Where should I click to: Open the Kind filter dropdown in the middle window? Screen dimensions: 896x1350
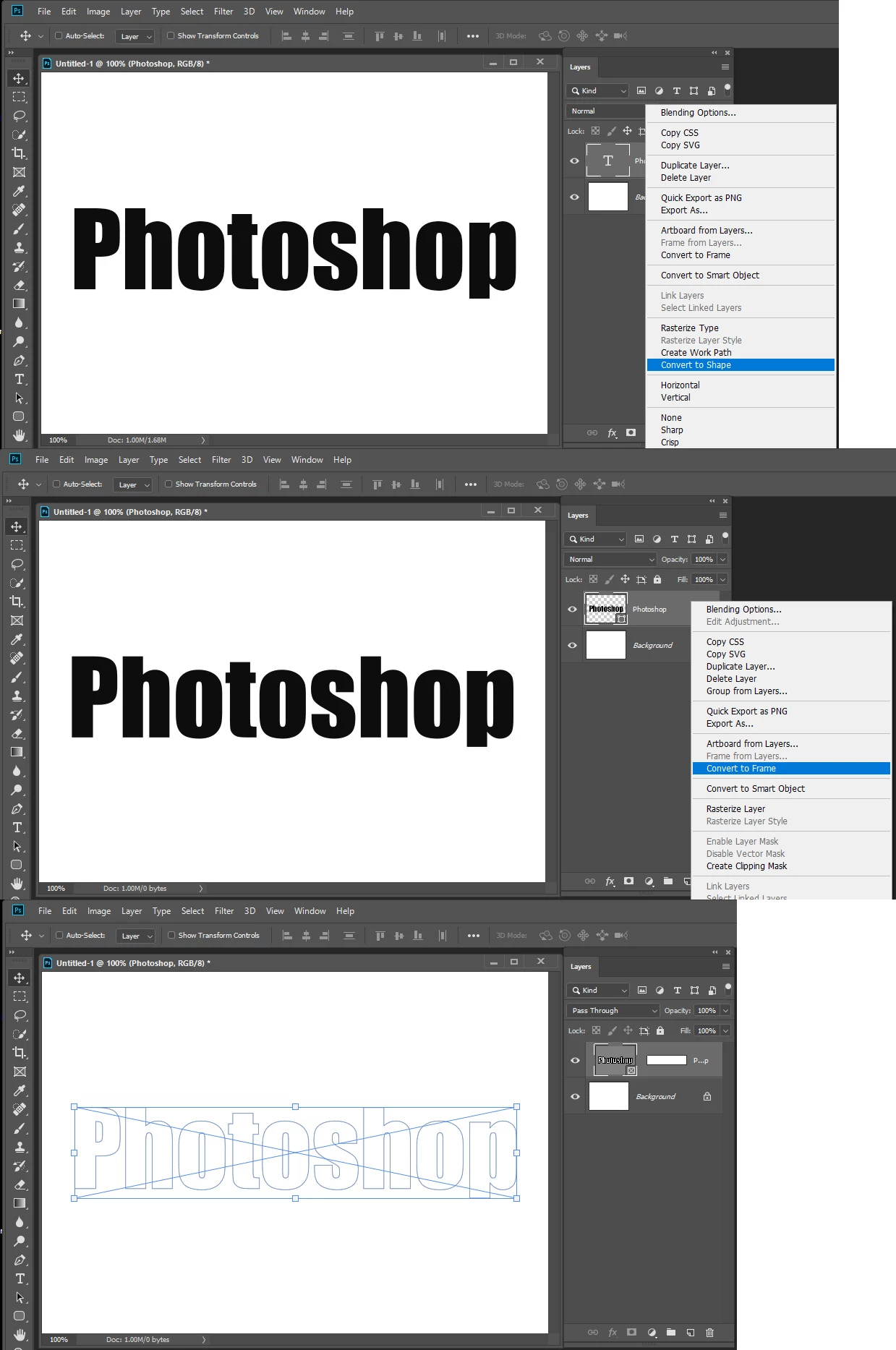pos(595,539)
